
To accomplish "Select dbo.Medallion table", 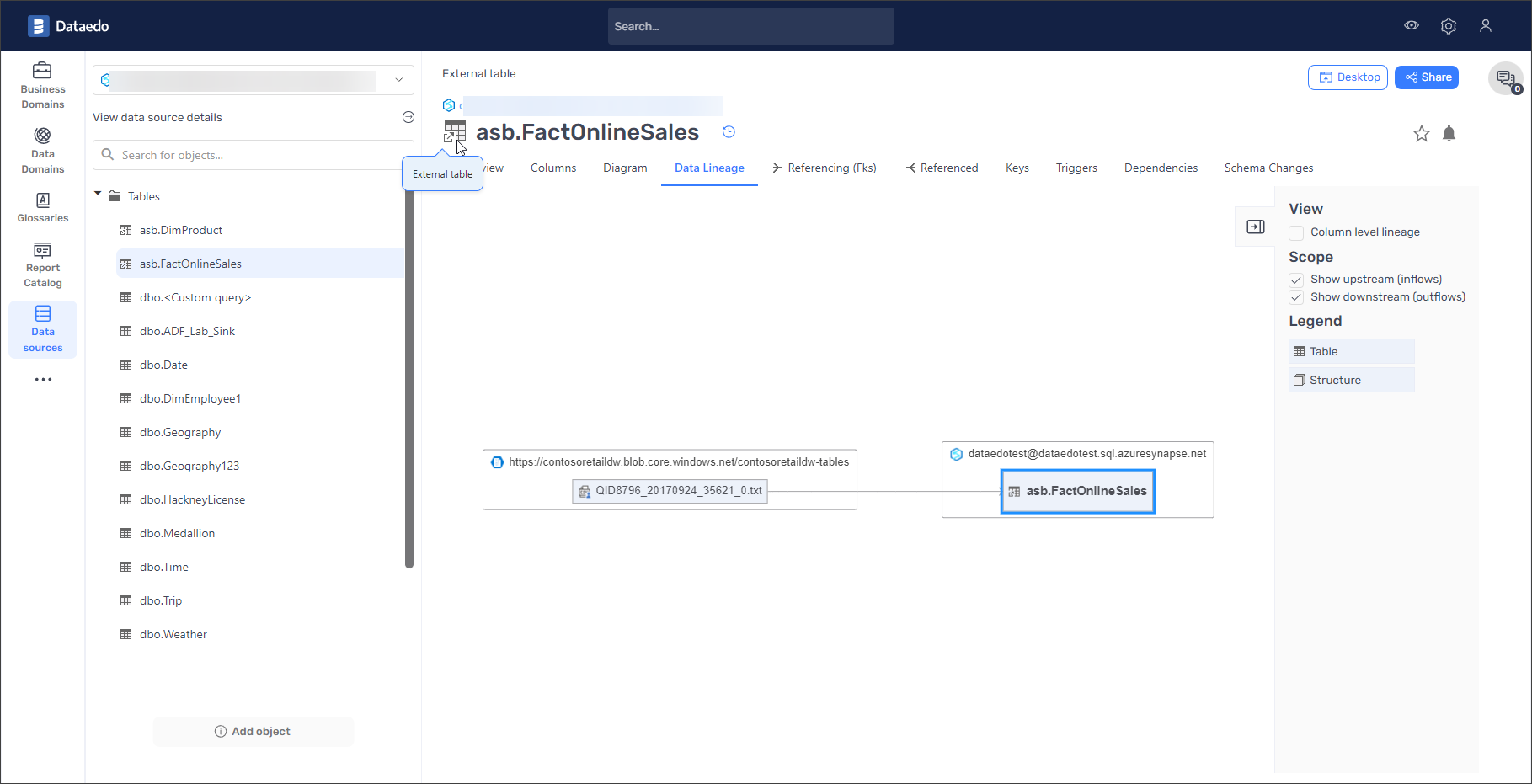I will (260, 533).
